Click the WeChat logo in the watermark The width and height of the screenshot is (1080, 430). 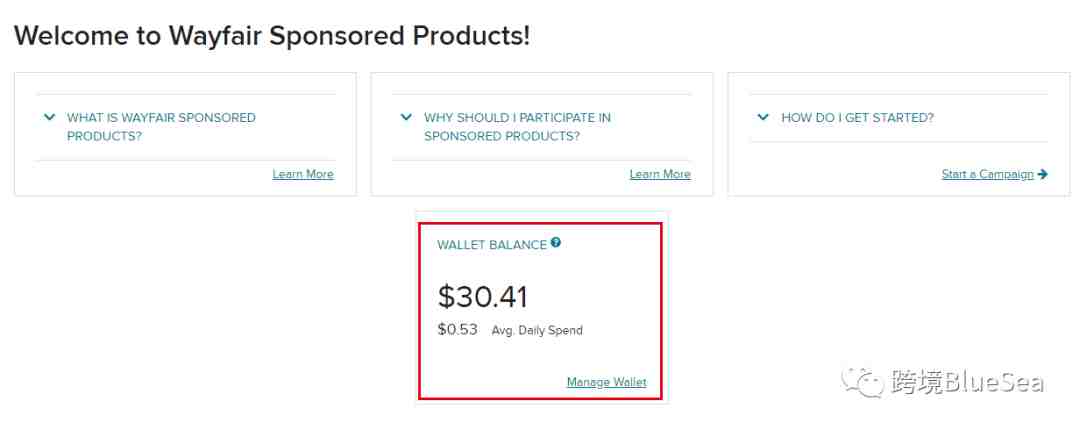(862, 381)
